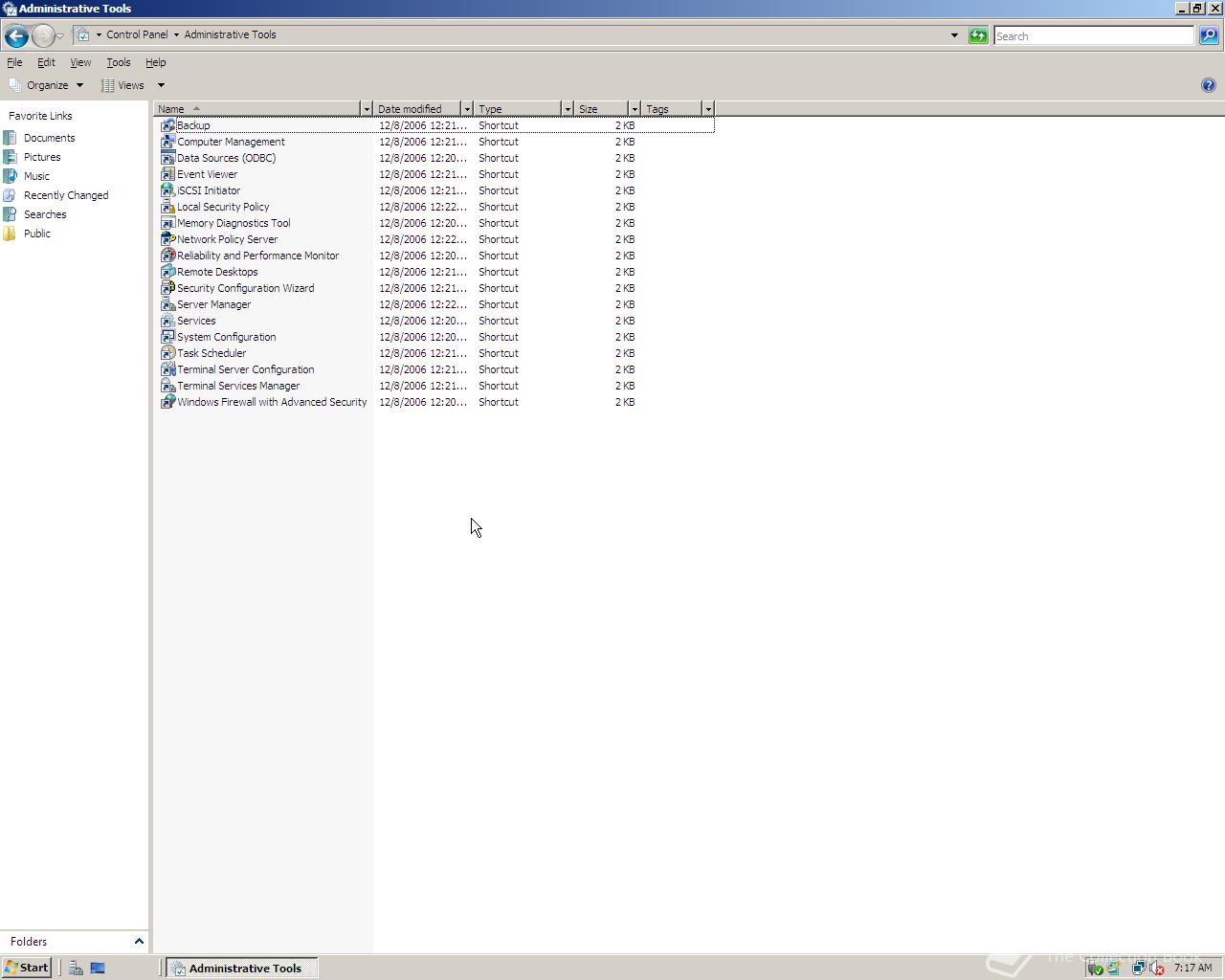1225x980 pixels.
Task: Sort by the Date modified column header
Action: (417, 109)
